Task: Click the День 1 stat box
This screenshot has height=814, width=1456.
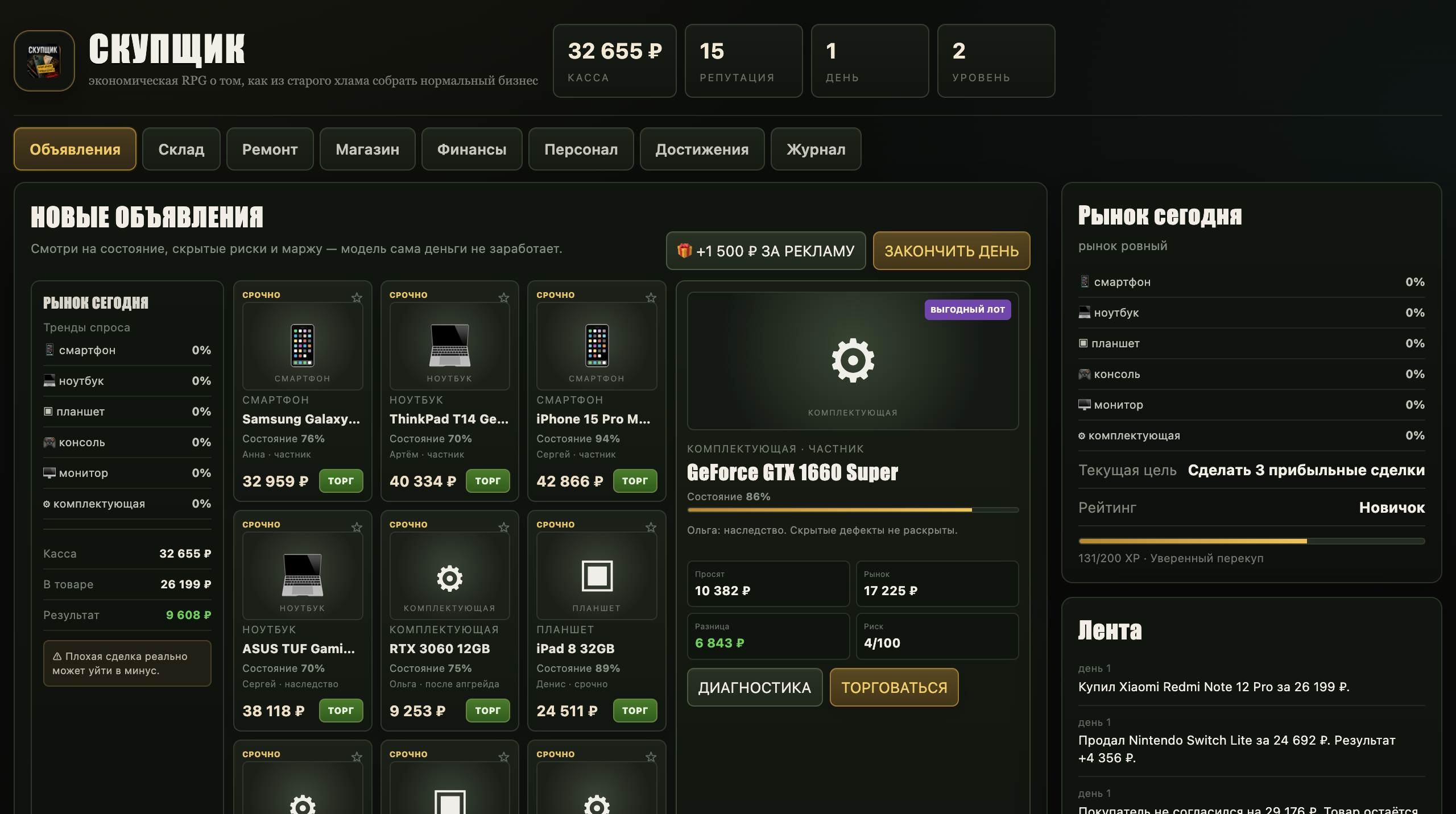Action: coord(870,61)
